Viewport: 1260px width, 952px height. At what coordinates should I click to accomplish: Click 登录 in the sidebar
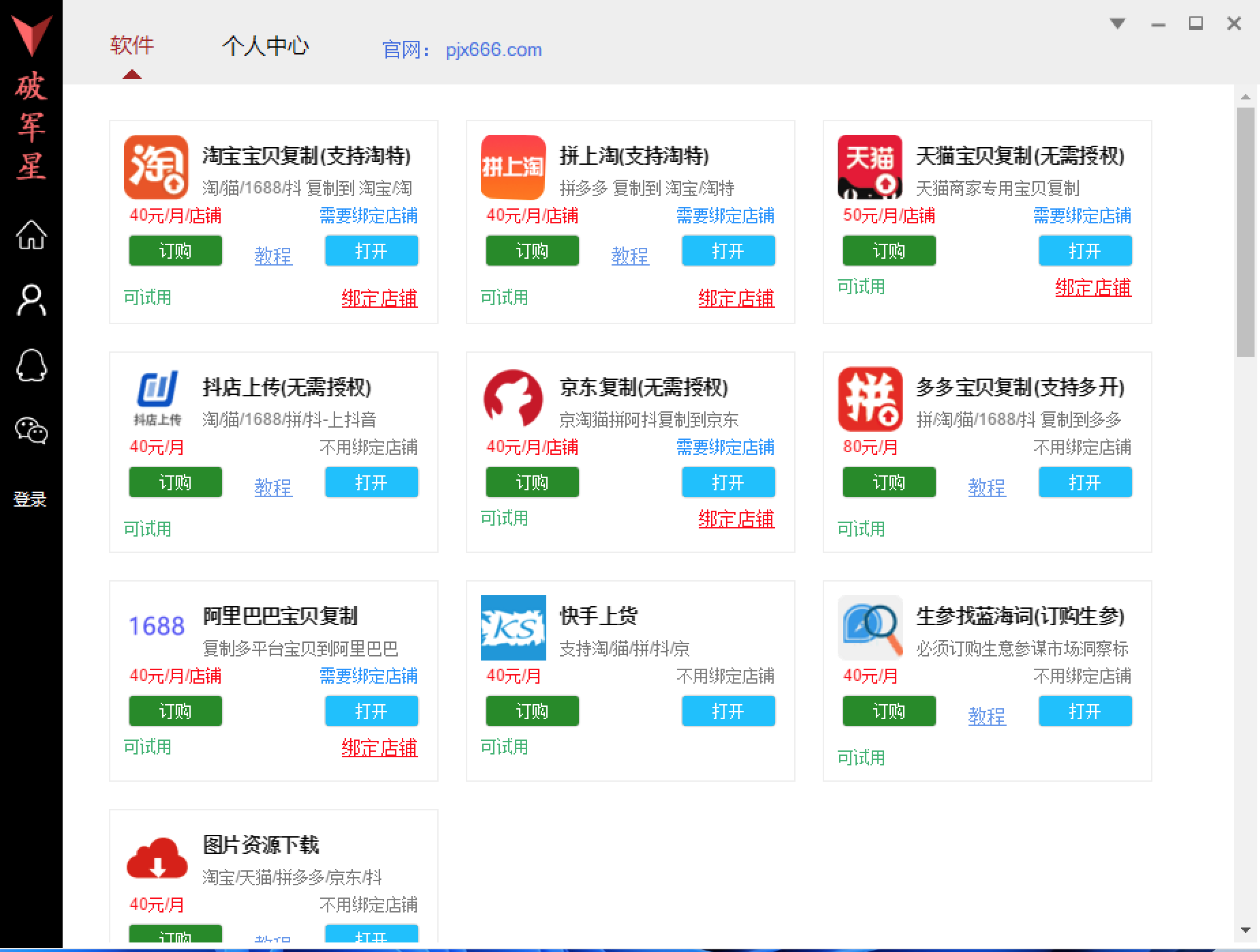30,499
